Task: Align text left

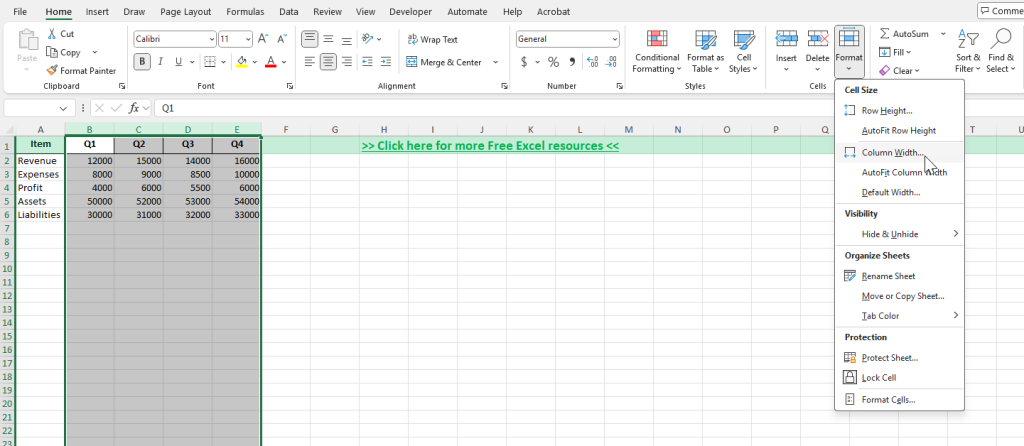Action: 310,62
